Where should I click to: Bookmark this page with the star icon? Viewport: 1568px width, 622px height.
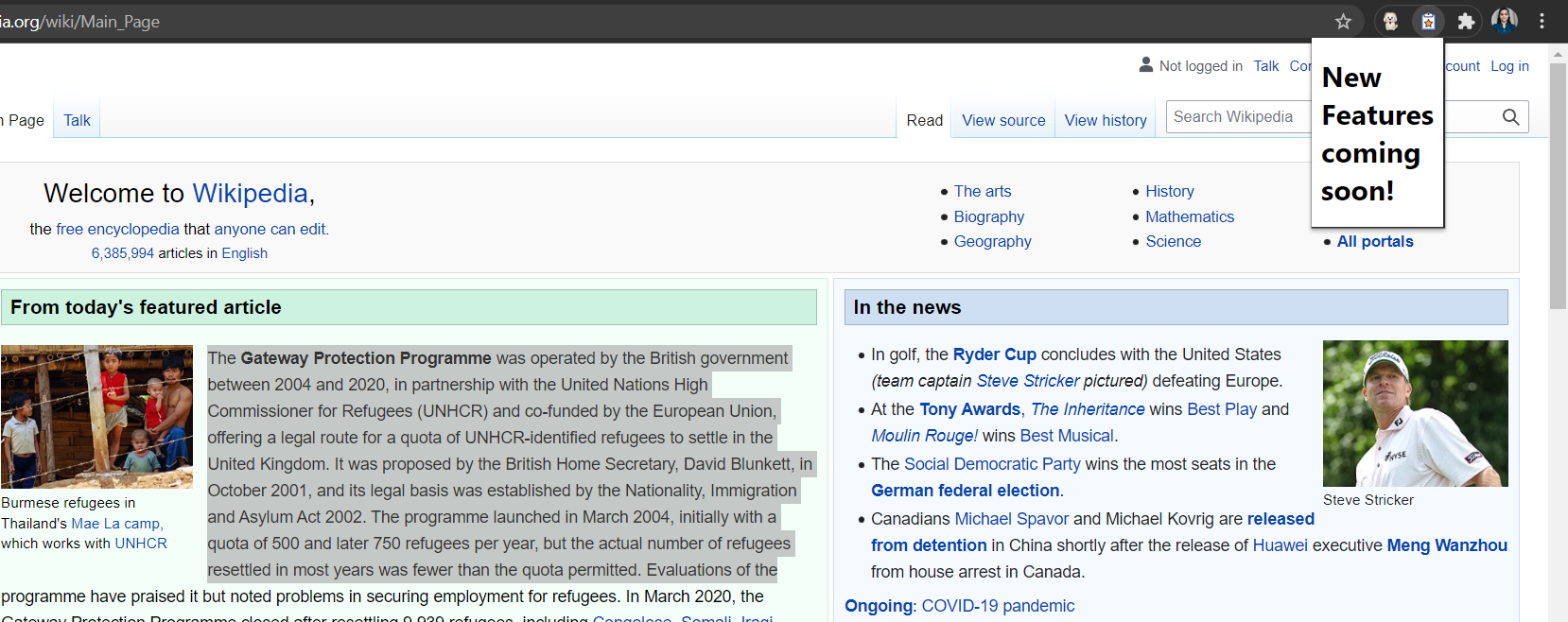pyautogui.click(x=1343, y=21)
